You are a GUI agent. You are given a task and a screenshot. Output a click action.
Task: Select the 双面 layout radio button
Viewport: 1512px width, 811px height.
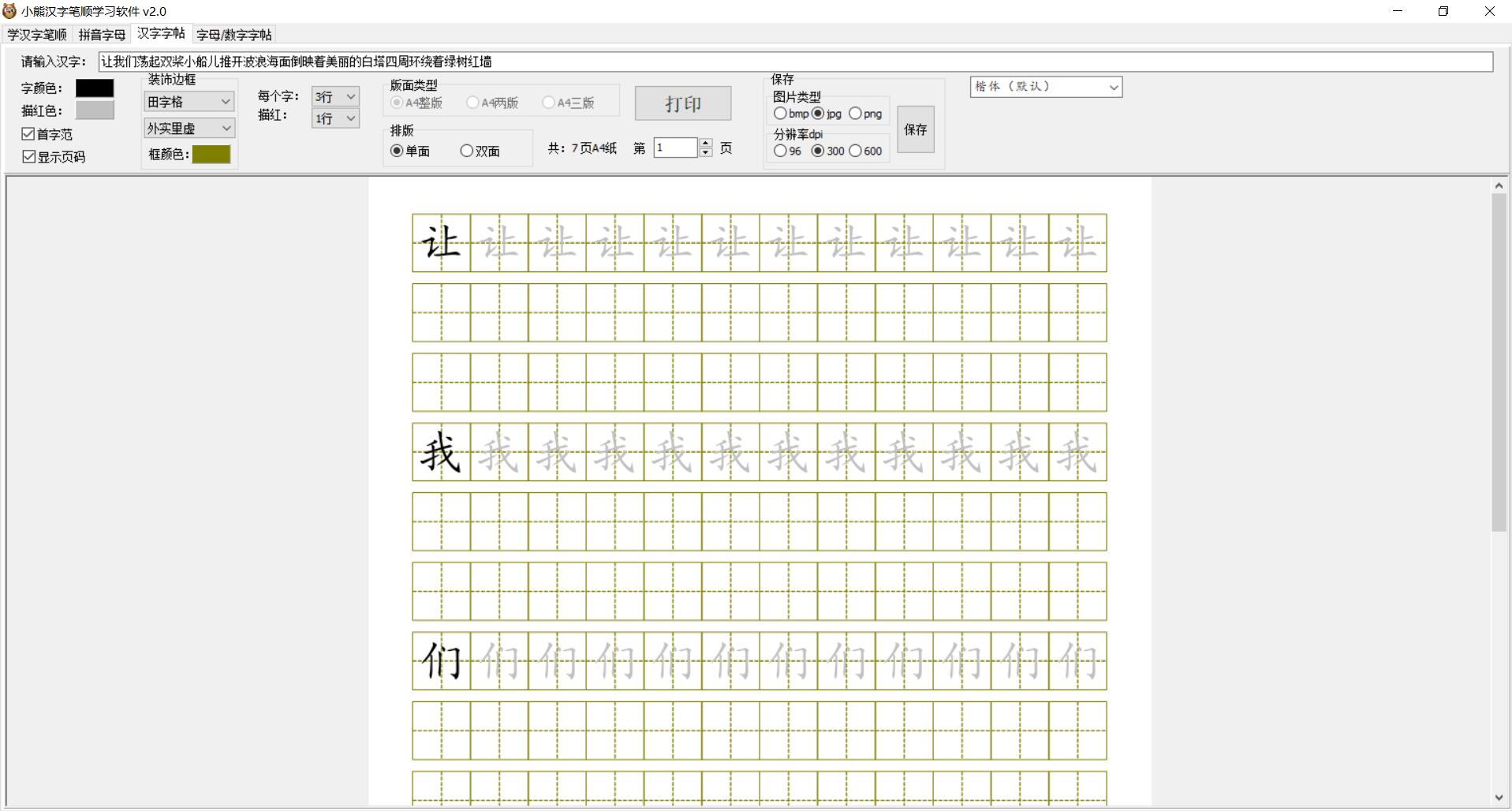(467, 151)
